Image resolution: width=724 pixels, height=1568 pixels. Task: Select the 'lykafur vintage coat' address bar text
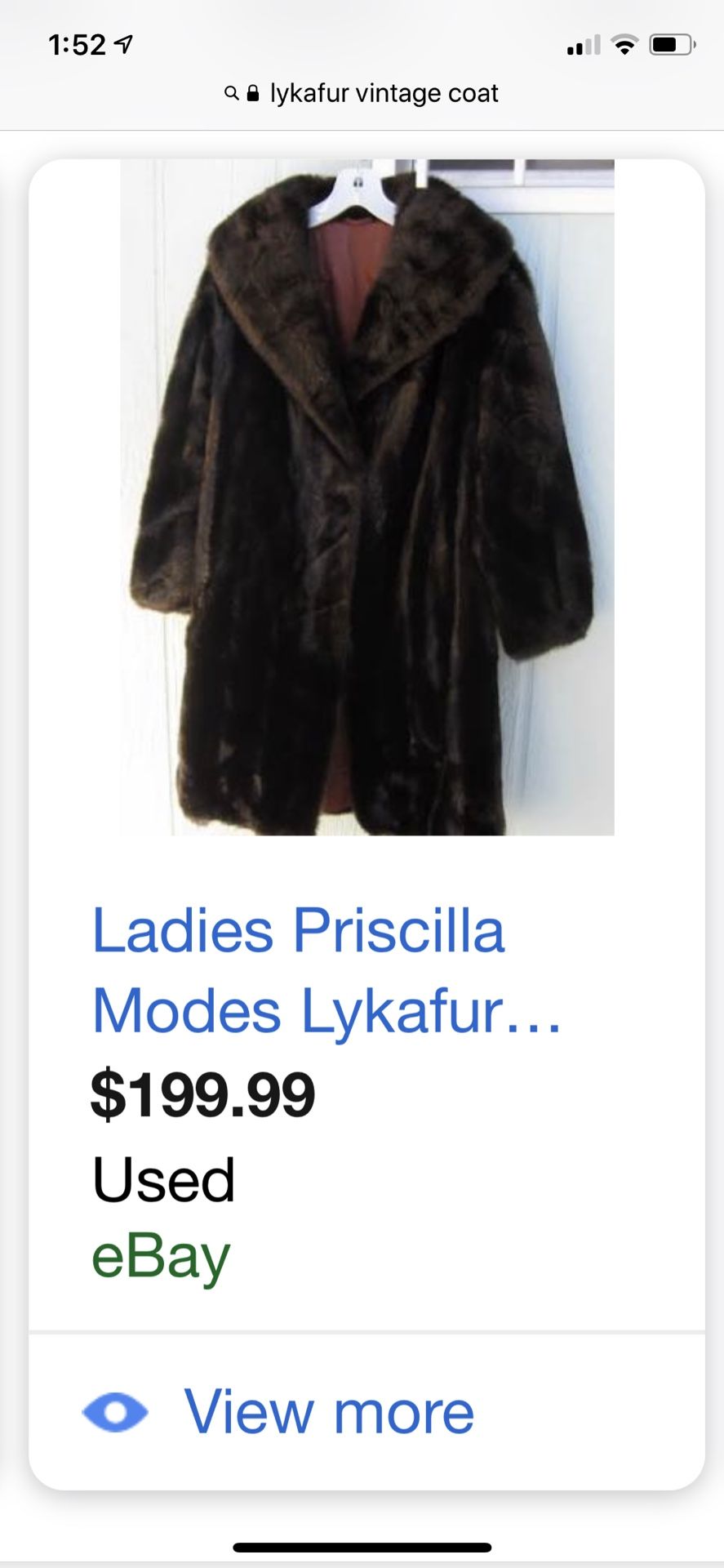(x=384, y=93)
